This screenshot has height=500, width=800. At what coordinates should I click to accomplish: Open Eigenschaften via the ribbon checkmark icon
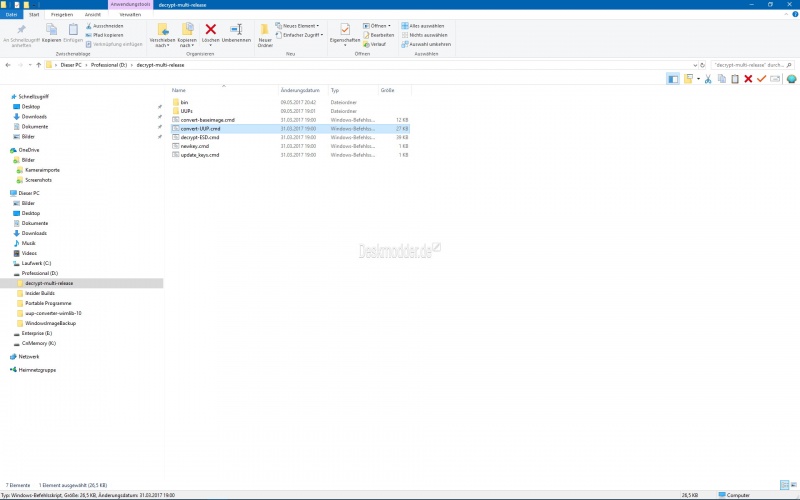(345, 29)
